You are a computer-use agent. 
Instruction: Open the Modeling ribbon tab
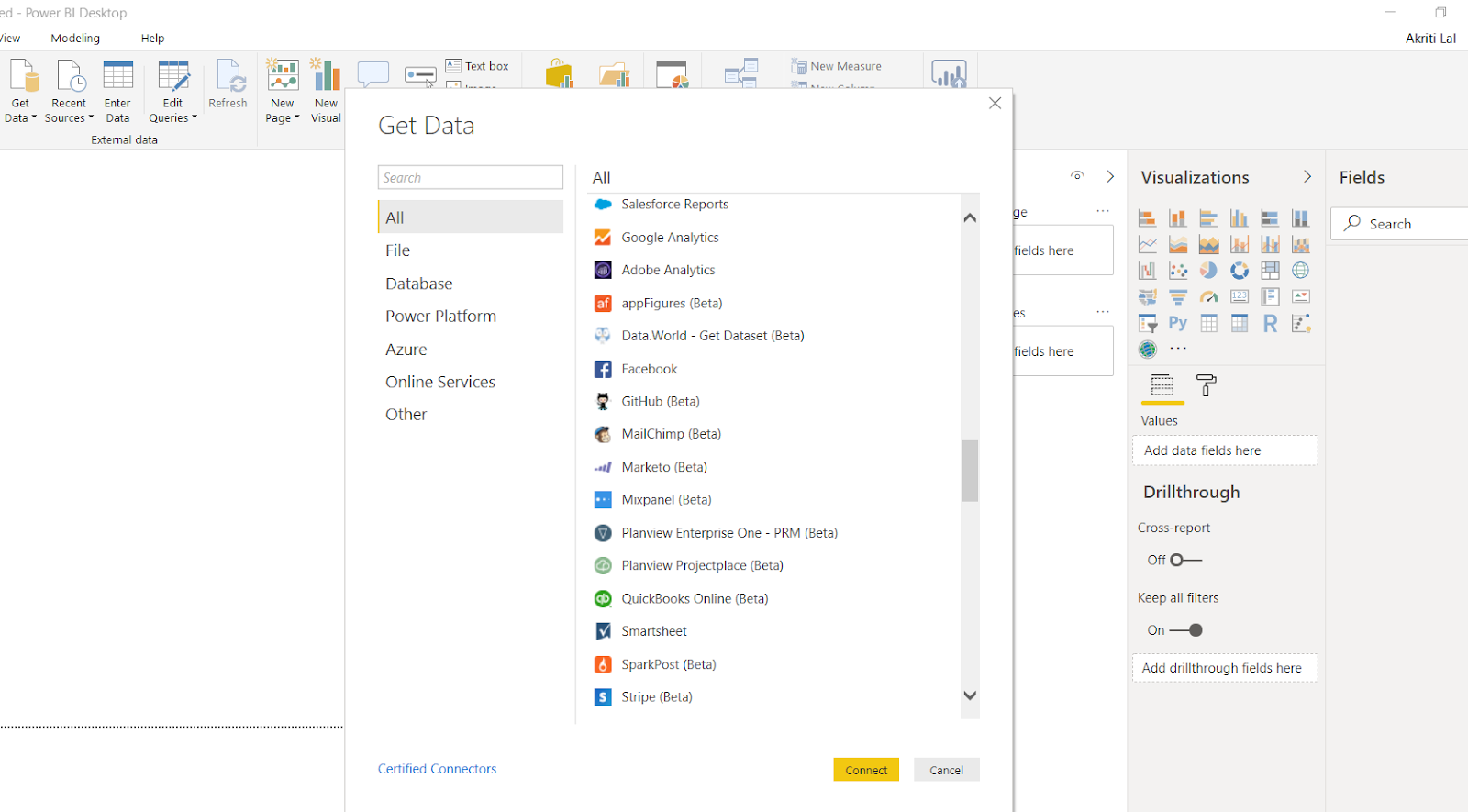pos(75,39)
